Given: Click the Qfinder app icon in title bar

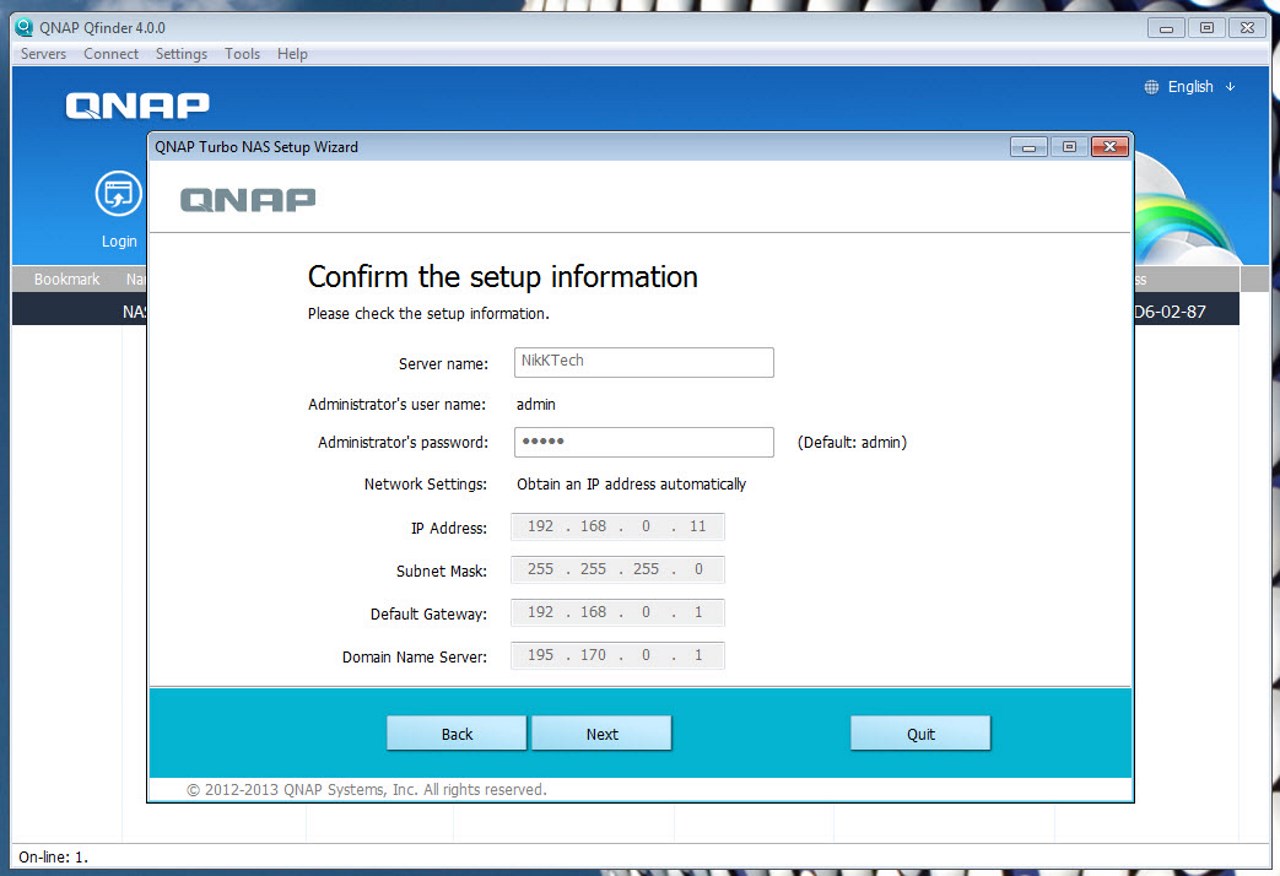Looking at the screenshot, I should [x=24, y=28].
